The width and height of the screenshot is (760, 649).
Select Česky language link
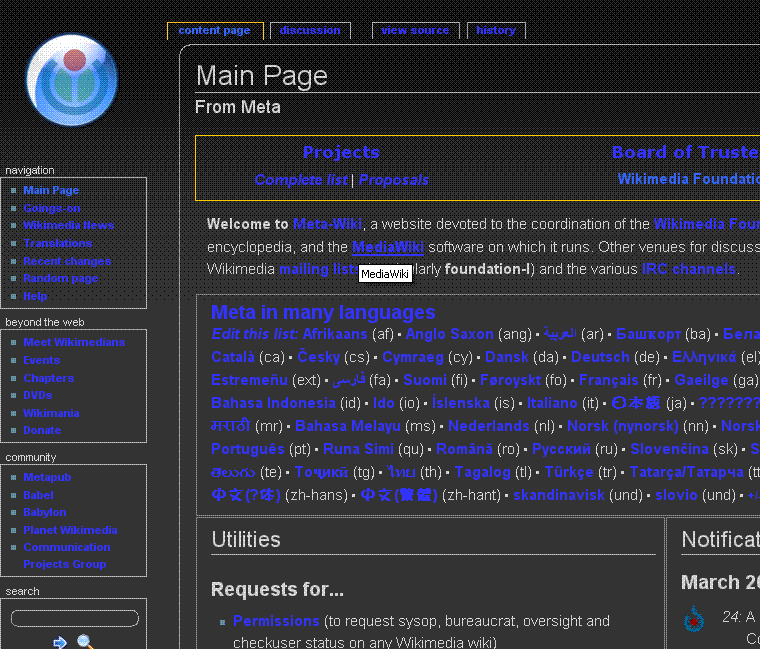318,357
